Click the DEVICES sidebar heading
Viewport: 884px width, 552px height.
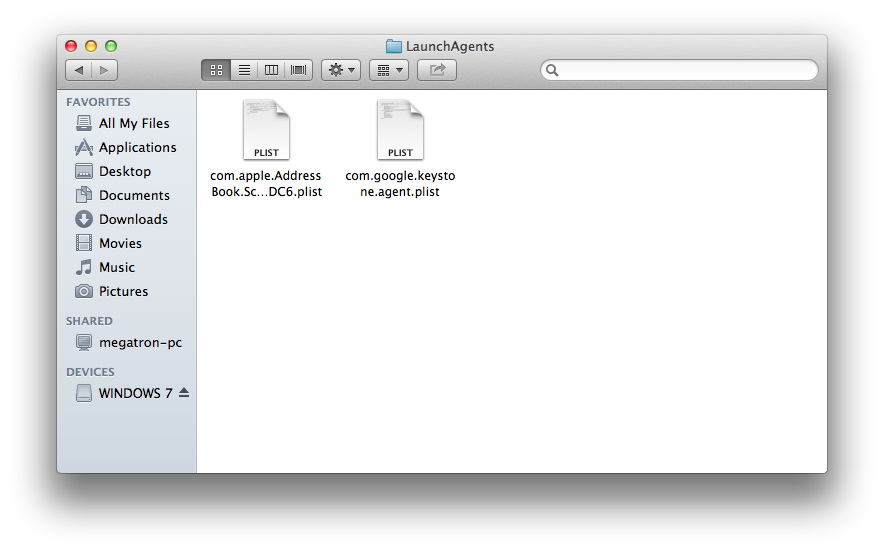[90, 372]
